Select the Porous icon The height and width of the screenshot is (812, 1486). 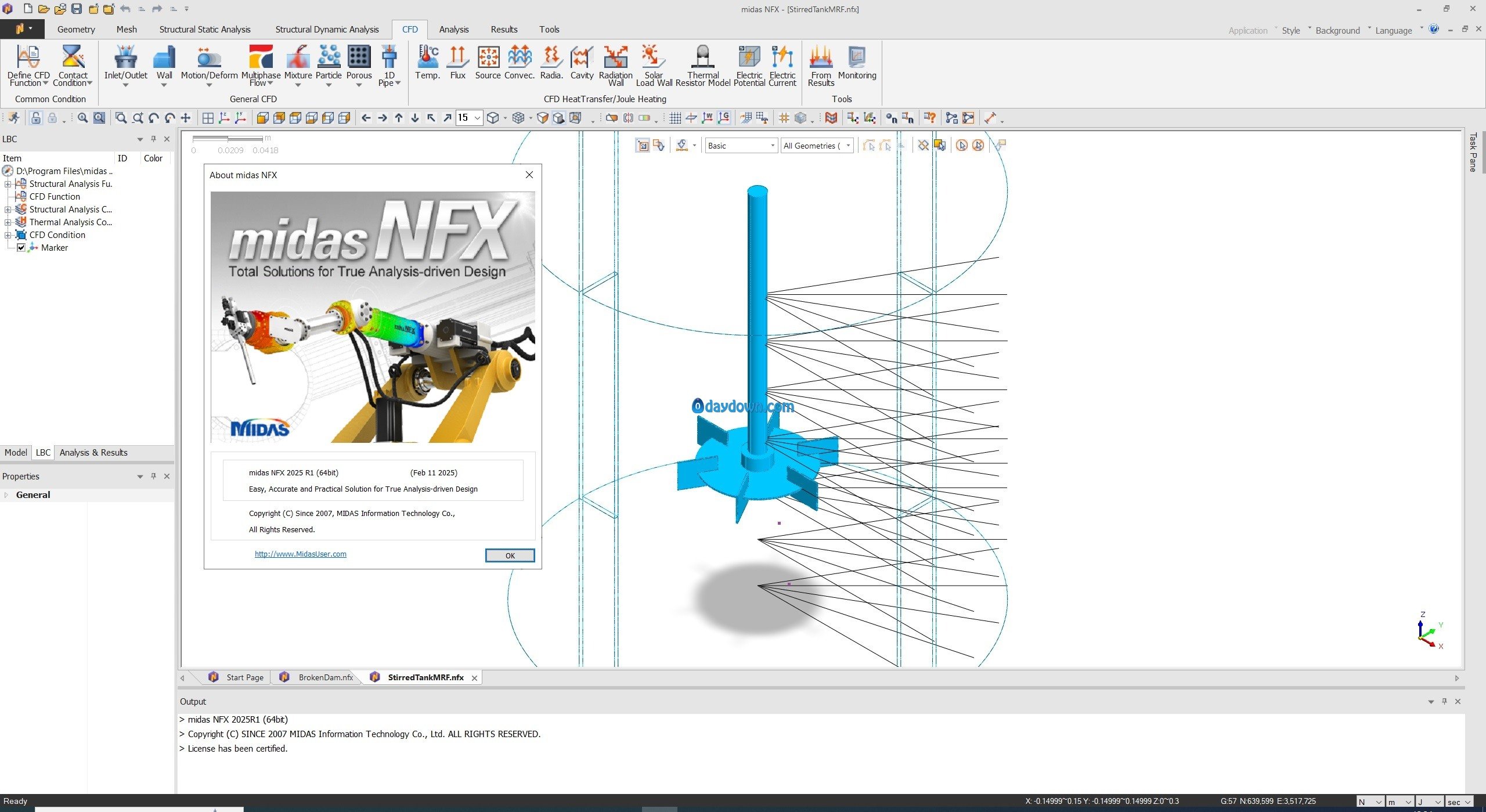coord(359,62)
